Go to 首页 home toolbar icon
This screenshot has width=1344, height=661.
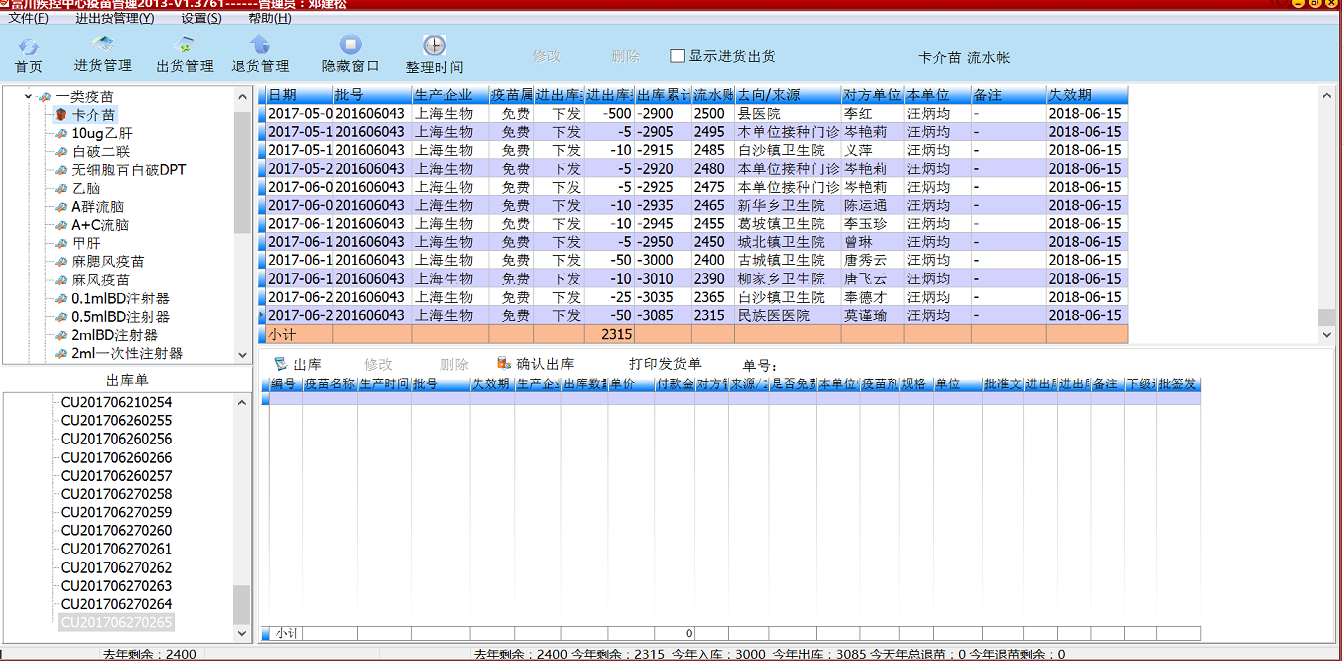click(29, 46)
